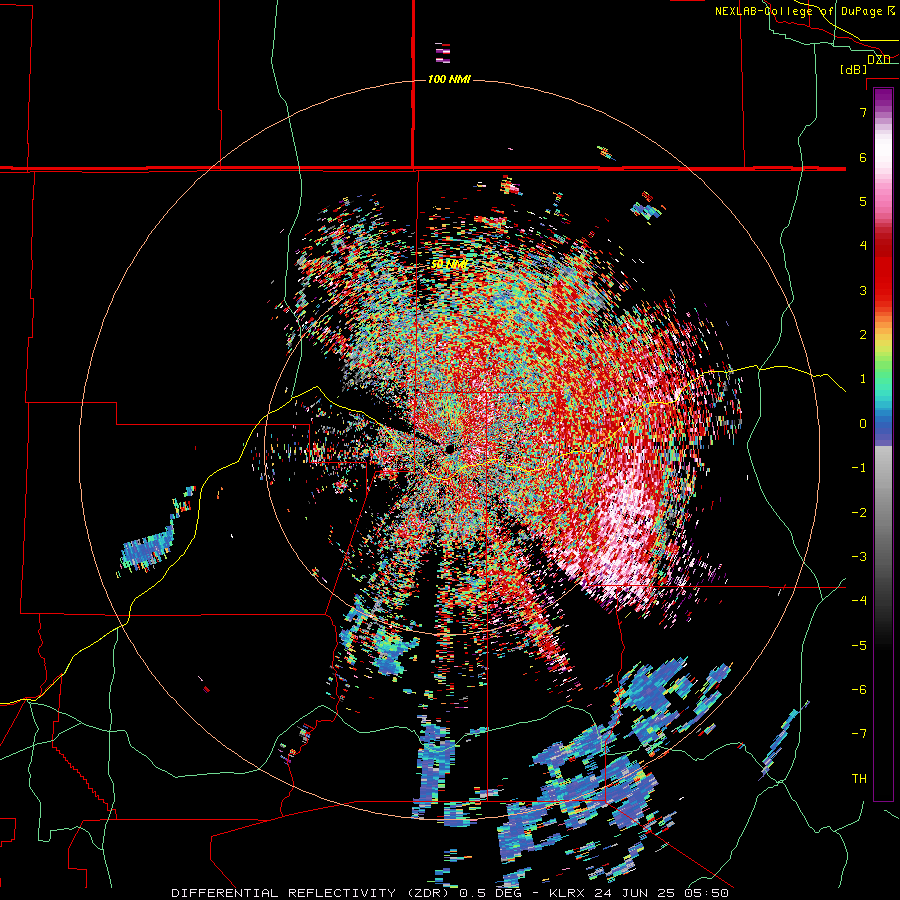Click the '6' value on the dB scale

[x=863, y=157]
